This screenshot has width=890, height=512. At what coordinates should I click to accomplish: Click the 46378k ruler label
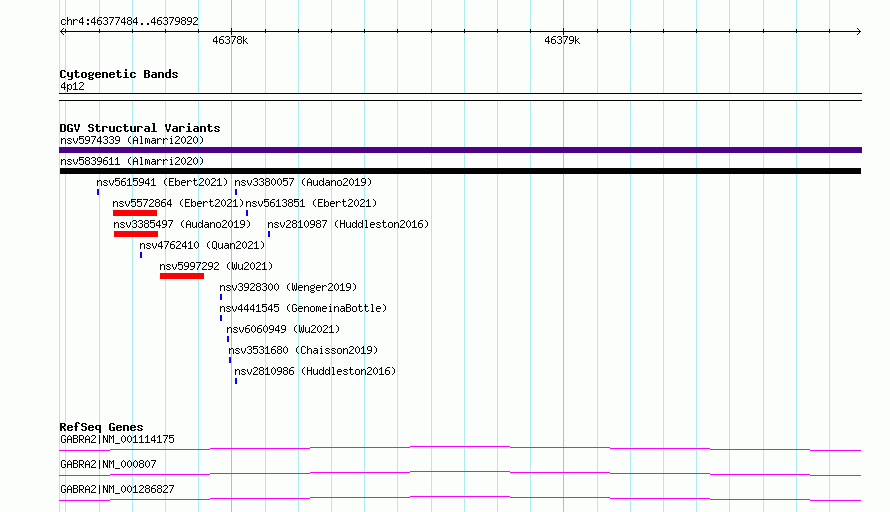[x=230, y=40]
